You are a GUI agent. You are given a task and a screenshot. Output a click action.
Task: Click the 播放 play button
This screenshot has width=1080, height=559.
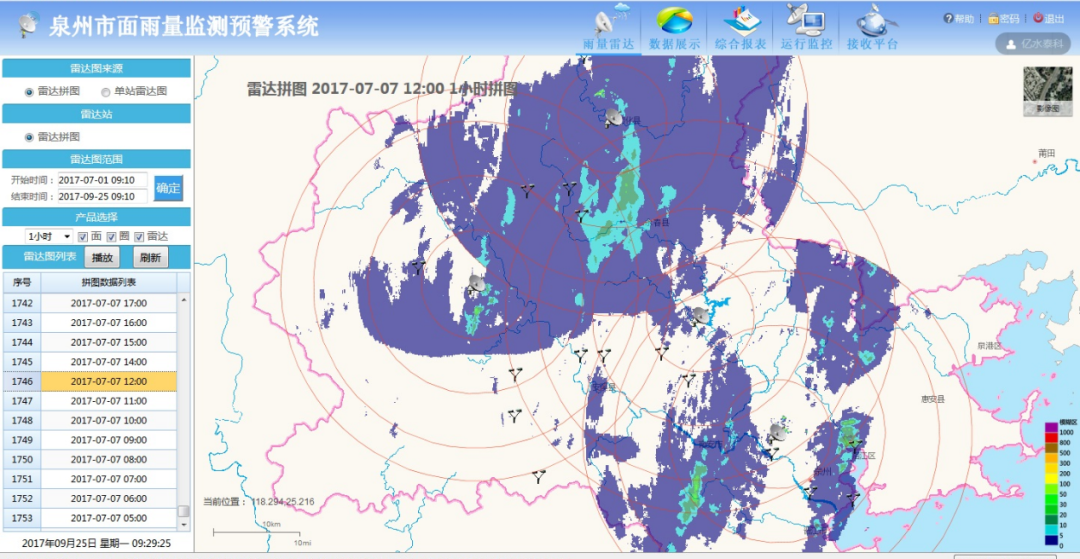coord(102,257)
